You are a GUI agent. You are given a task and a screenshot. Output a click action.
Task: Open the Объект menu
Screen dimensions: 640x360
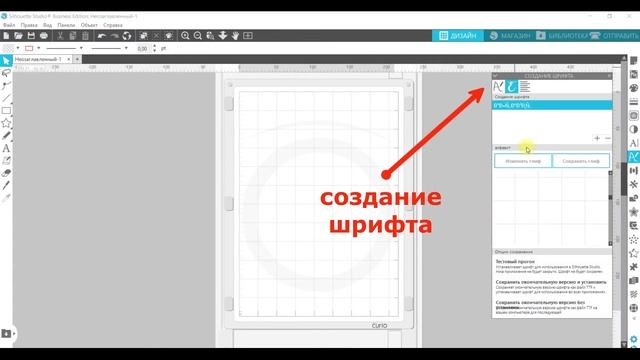click(x=89, y=25)
